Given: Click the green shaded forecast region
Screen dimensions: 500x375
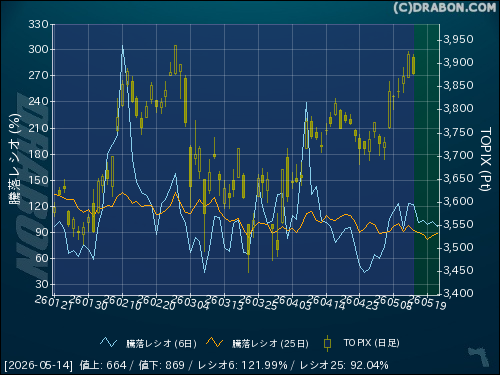Looking at the screenshot, I should tap(427, 159).
